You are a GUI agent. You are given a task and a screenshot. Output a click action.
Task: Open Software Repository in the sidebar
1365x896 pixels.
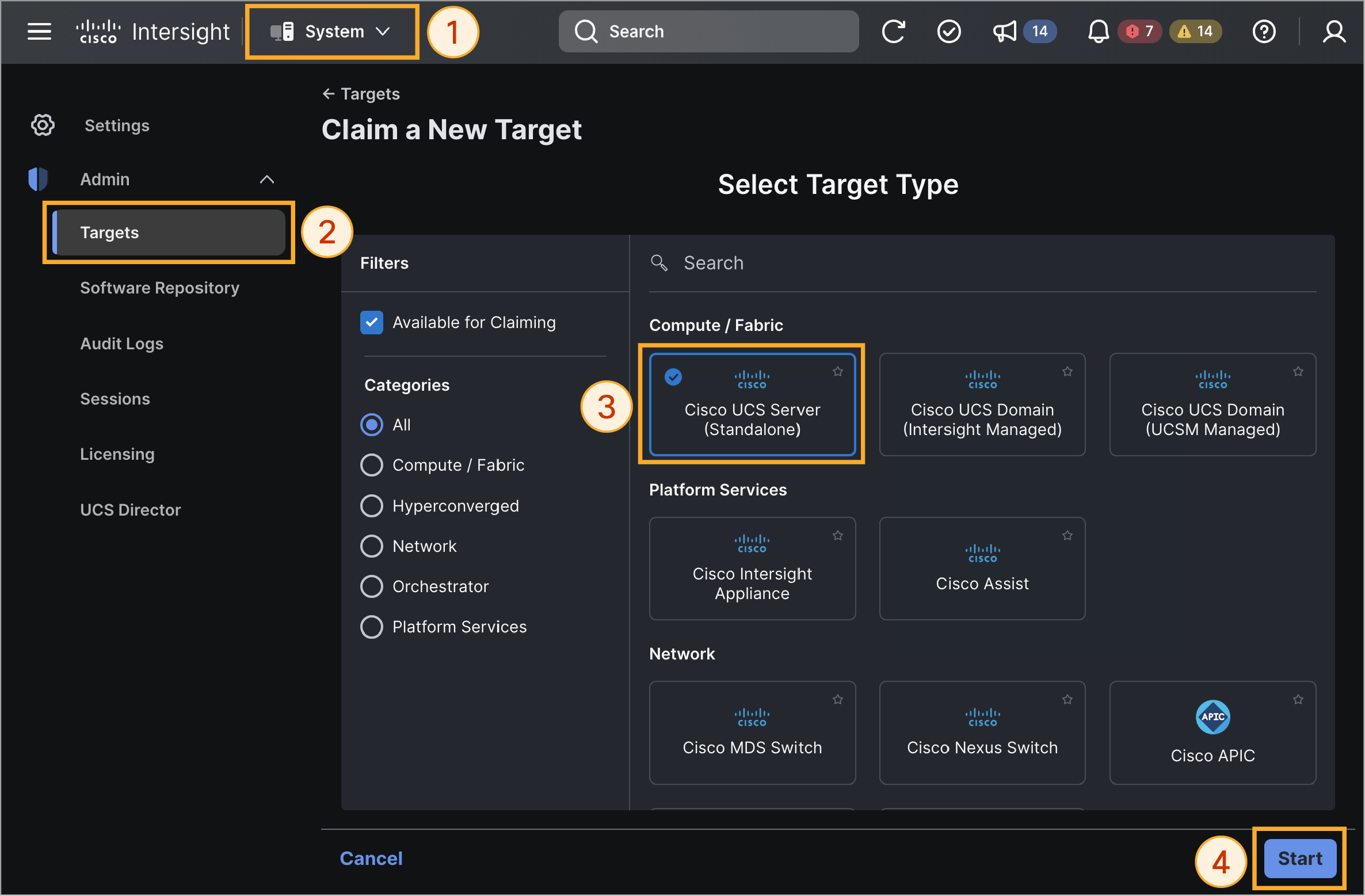(159, 288)
